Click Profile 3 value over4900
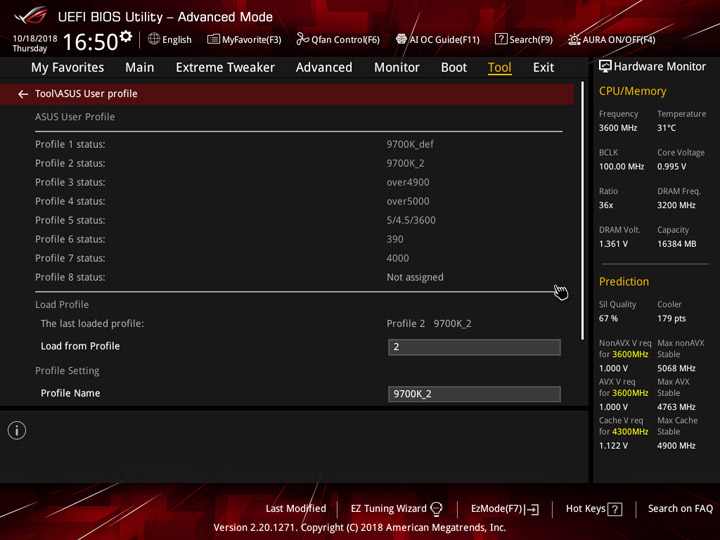 point(408,182)
